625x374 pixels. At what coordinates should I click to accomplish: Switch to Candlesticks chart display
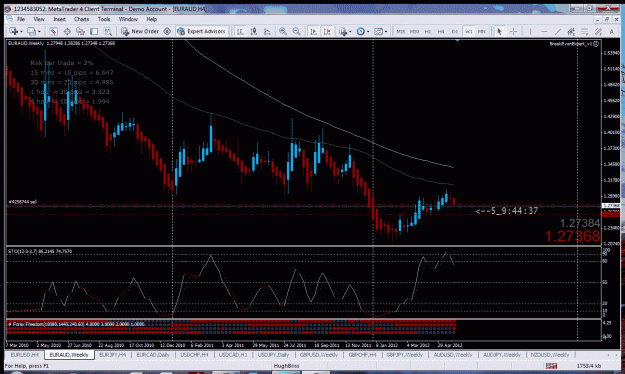pos(254,31)
